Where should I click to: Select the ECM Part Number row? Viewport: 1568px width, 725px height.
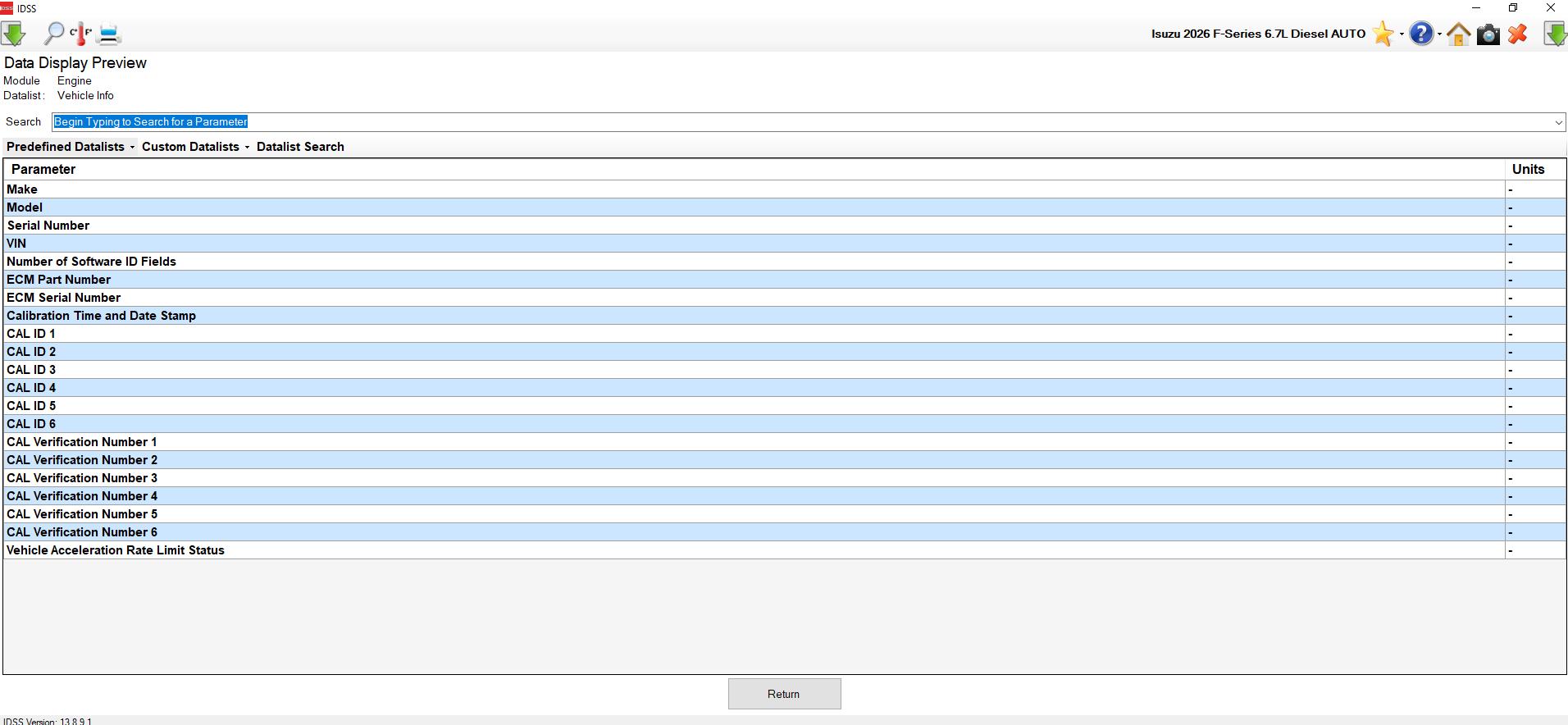pyautogui.click(x=785, y=280)
